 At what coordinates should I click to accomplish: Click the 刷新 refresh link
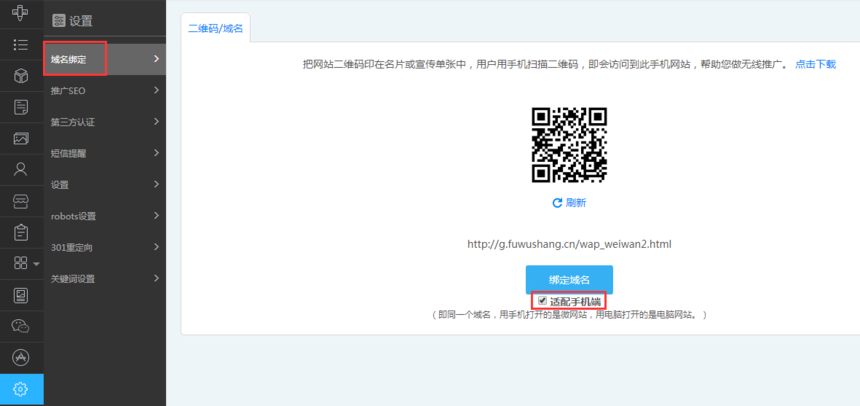(576, 203)
